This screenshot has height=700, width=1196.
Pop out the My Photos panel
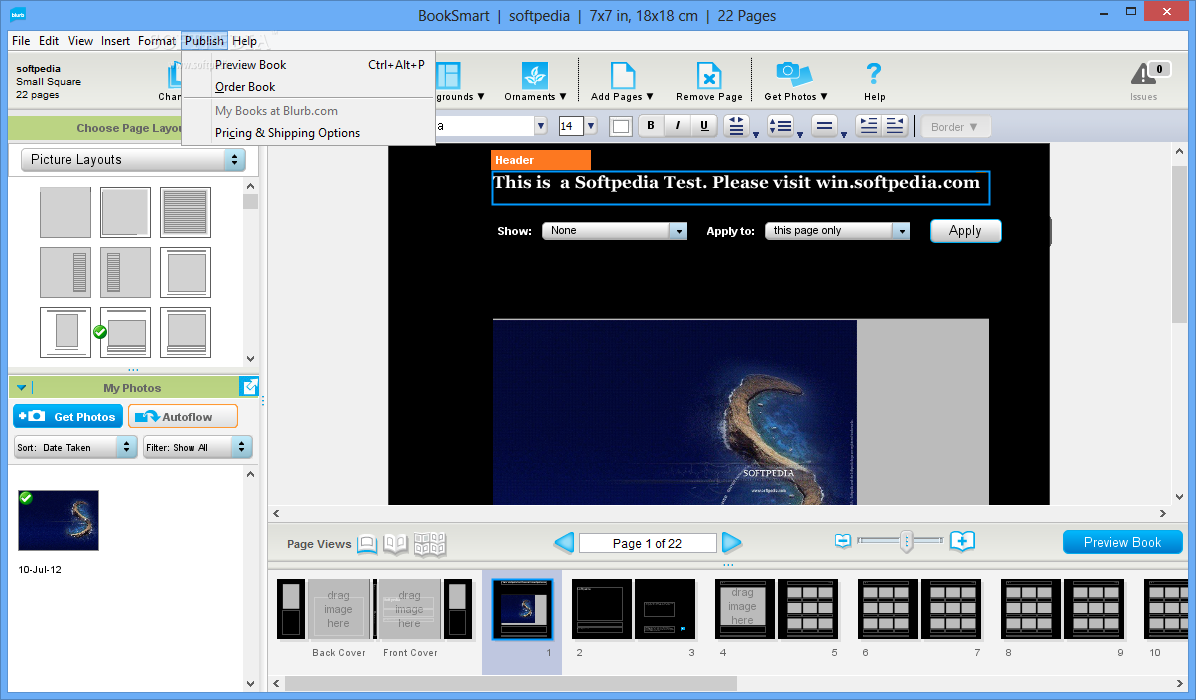click(x=249, y=387)
